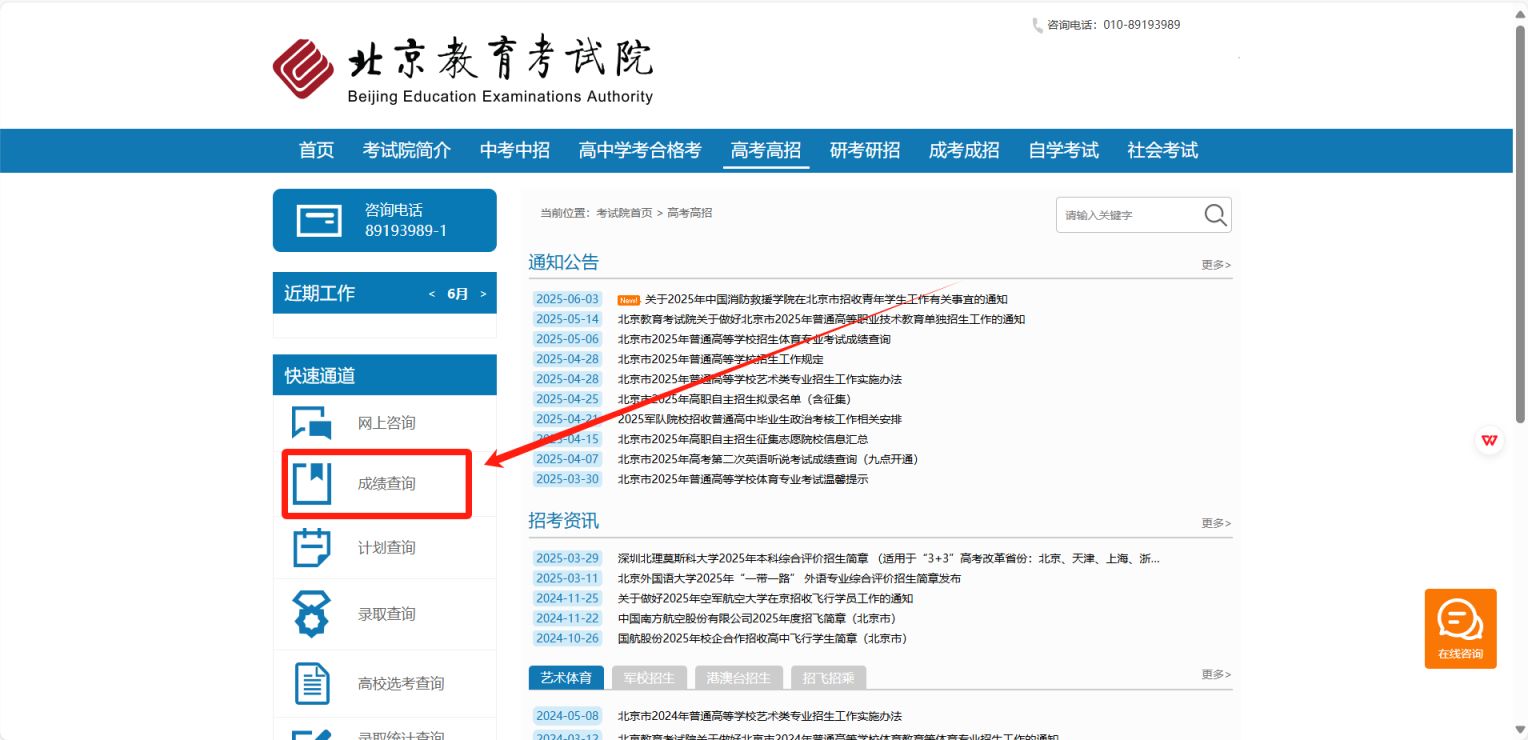Viewport: 1528px width, 740px height.
Task: Open 计划查询 quick channel link
Action: click(387, 548)
